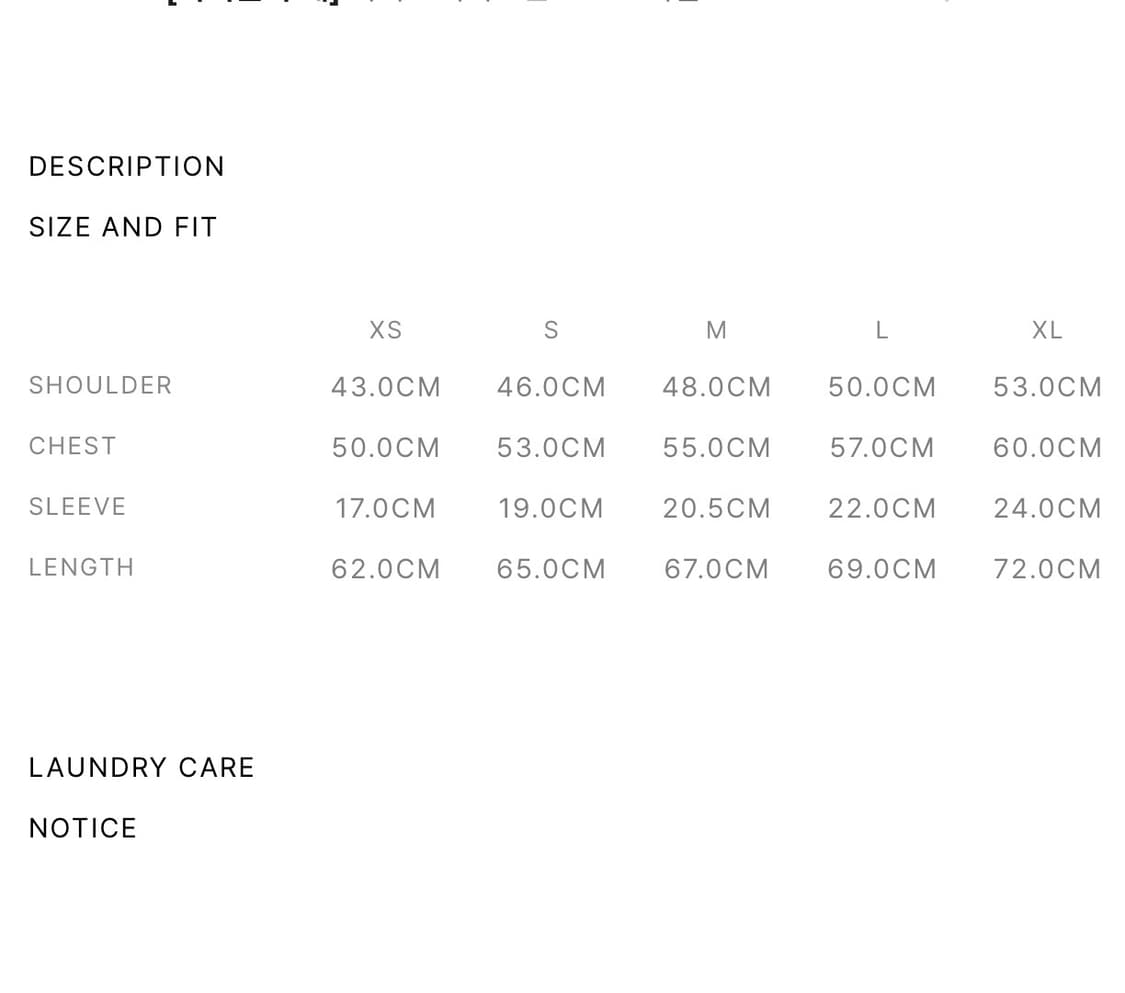Click the XS size column header
The height and width of the screenshot is (993, 1125).
coord(386,330)
